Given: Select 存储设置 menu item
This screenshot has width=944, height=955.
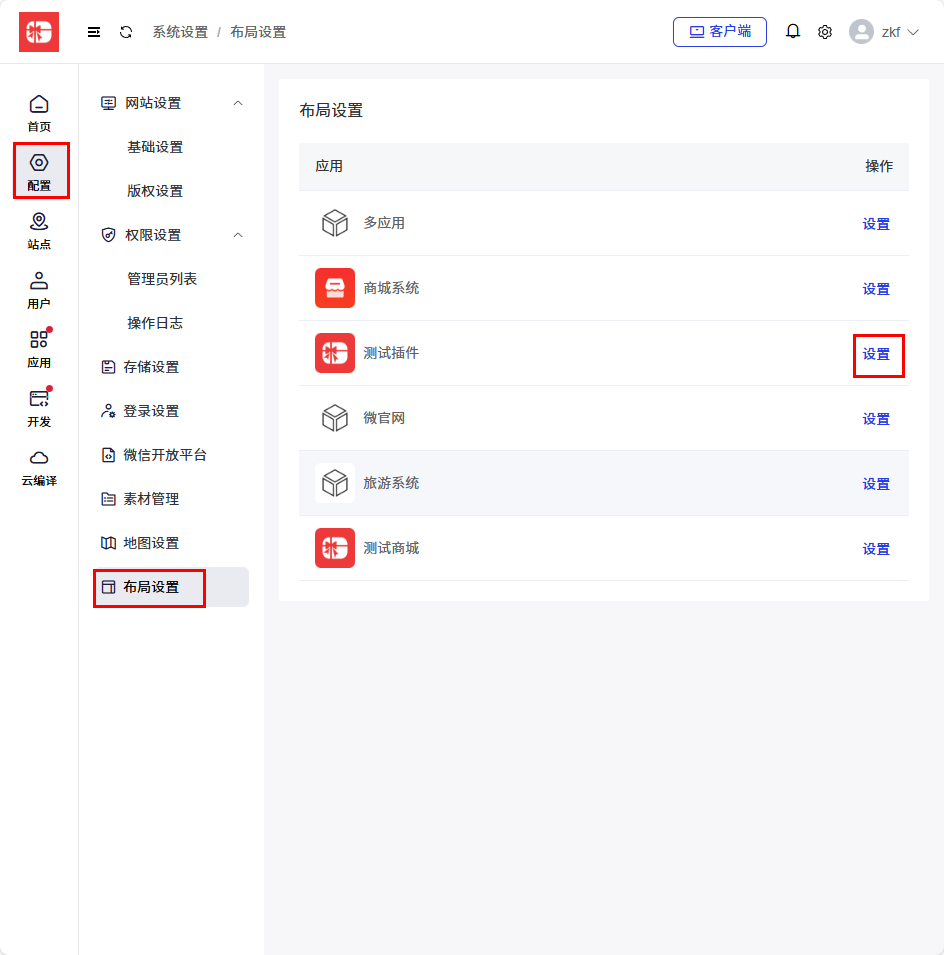Looking at the screenshot, I should (151, 367).
